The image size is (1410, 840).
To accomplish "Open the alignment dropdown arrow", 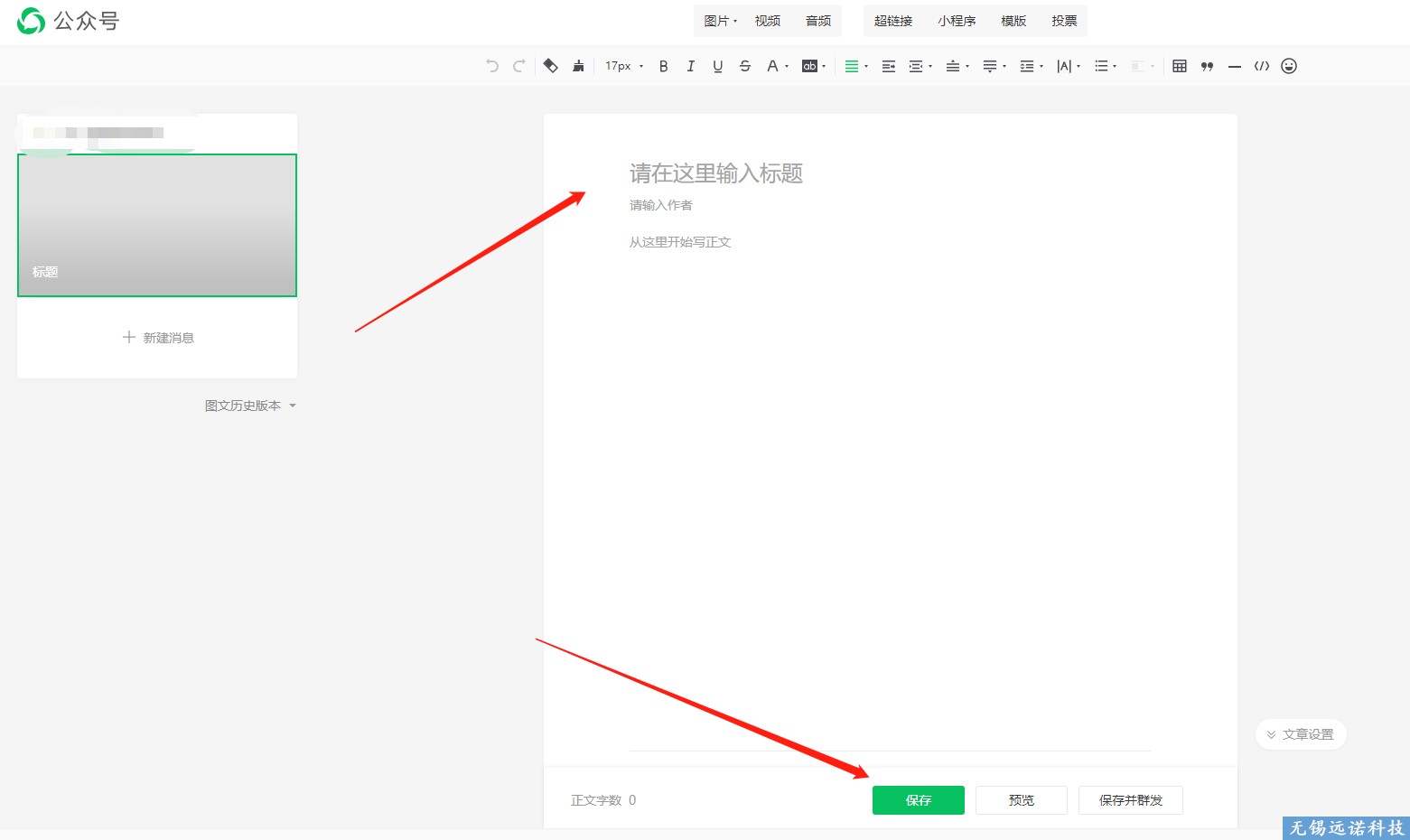I will point(866,66).
